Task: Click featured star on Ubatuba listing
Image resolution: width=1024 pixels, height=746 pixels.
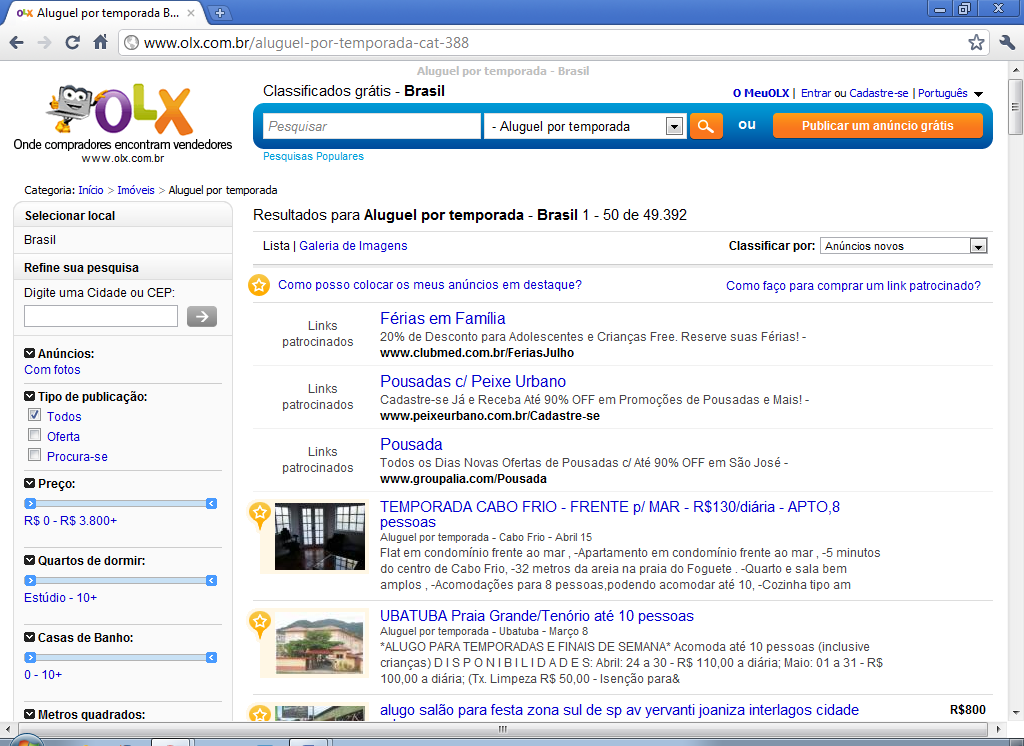Action: coord(260,623)
